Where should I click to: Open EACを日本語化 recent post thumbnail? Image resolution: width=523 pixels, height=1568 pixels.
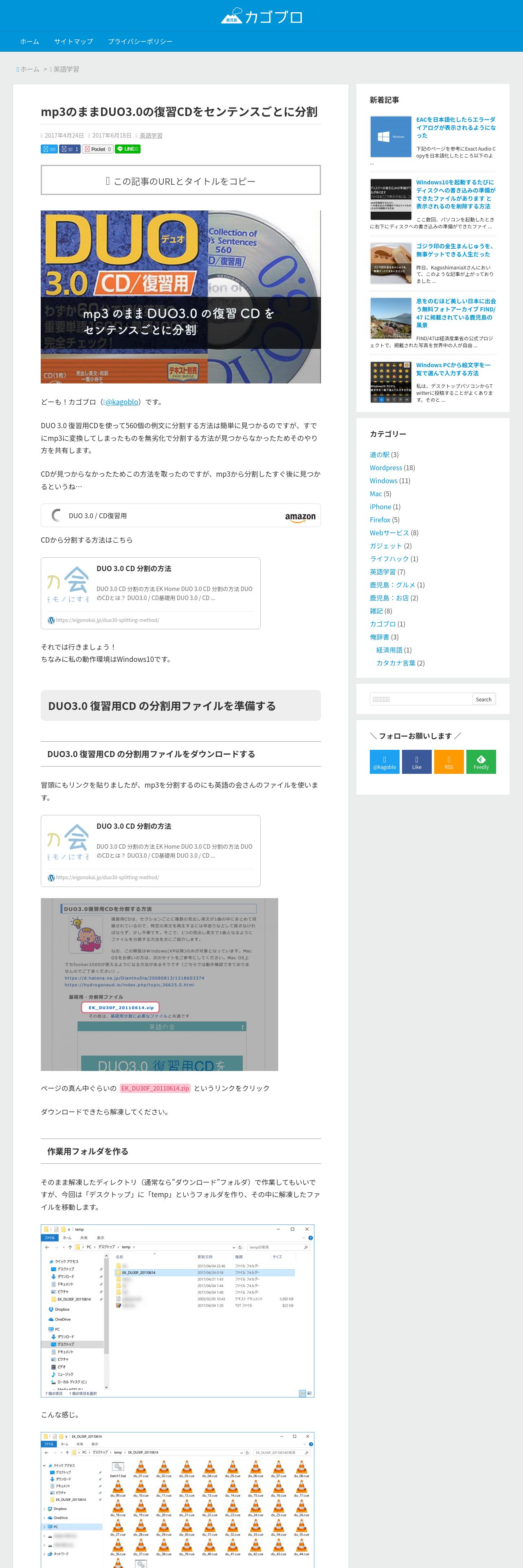[x=391, y=137]
